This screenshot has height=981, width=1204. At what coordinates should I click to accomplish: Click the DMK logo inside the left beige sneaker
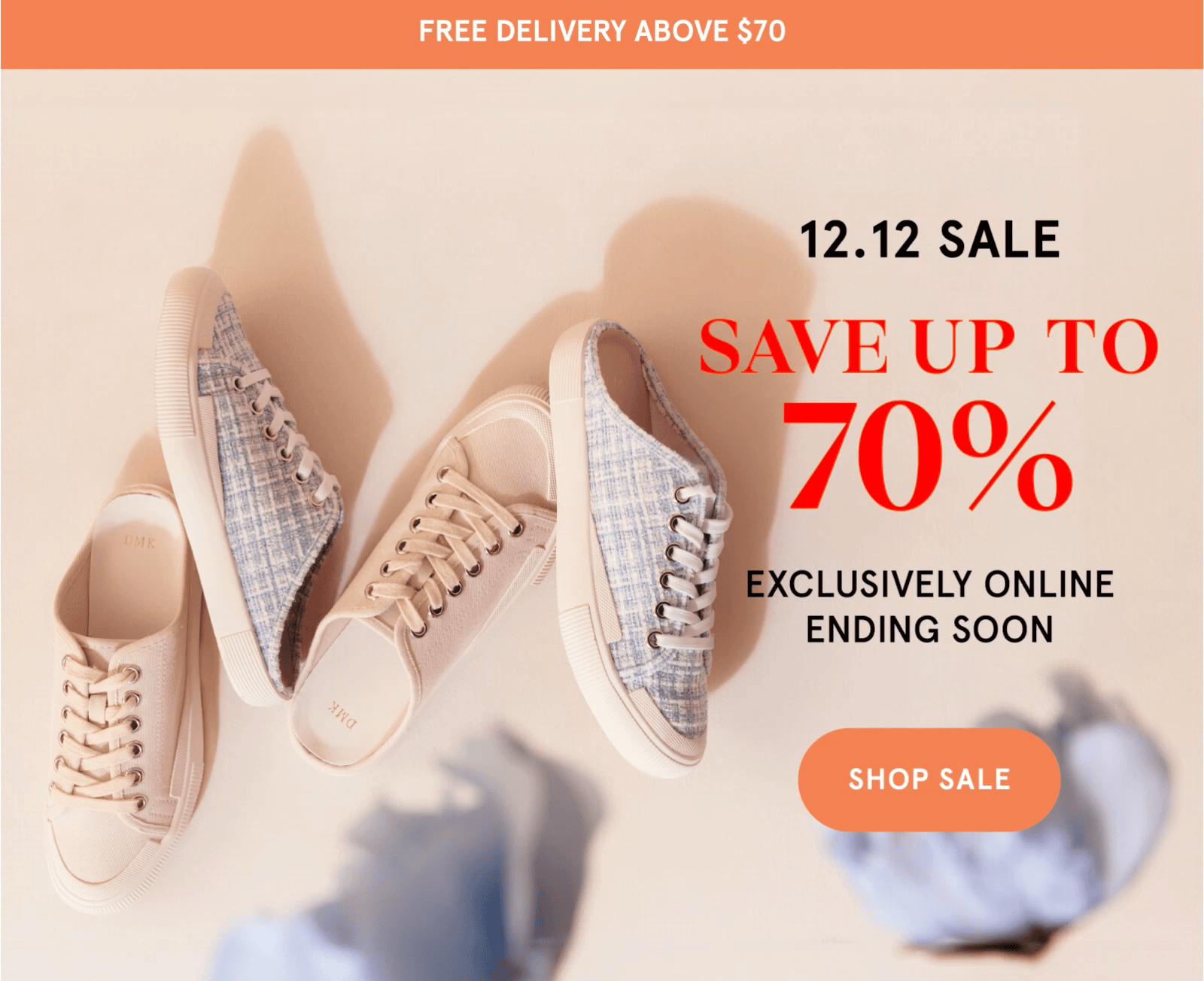[140, 540]
